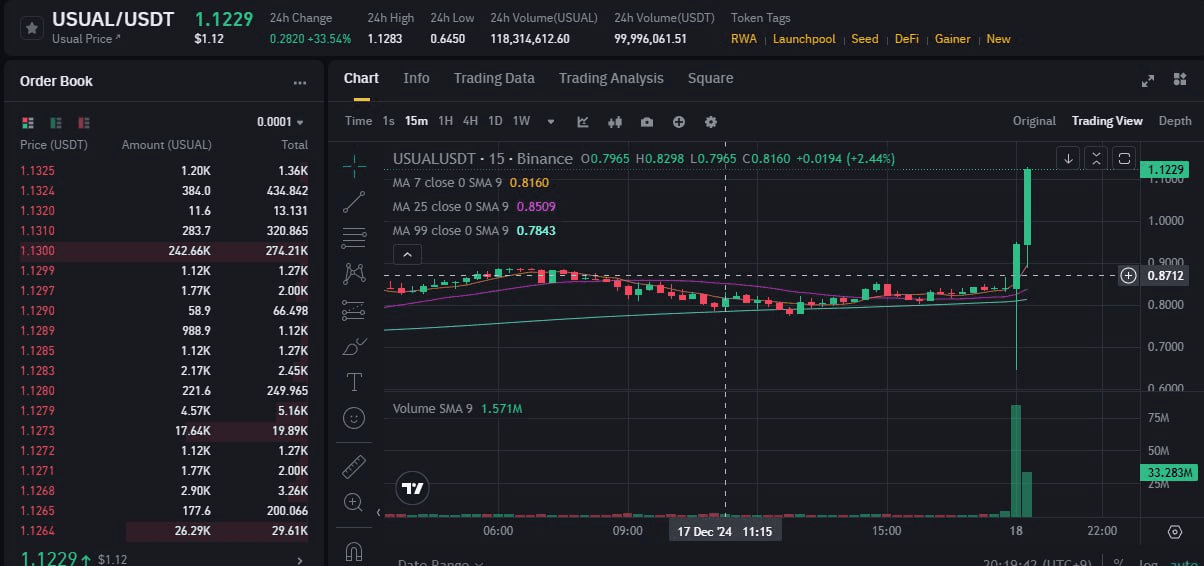Select the crosshair cursor tool
The width and height of the screenshot is (1204, 566).
tap(354, 164)
